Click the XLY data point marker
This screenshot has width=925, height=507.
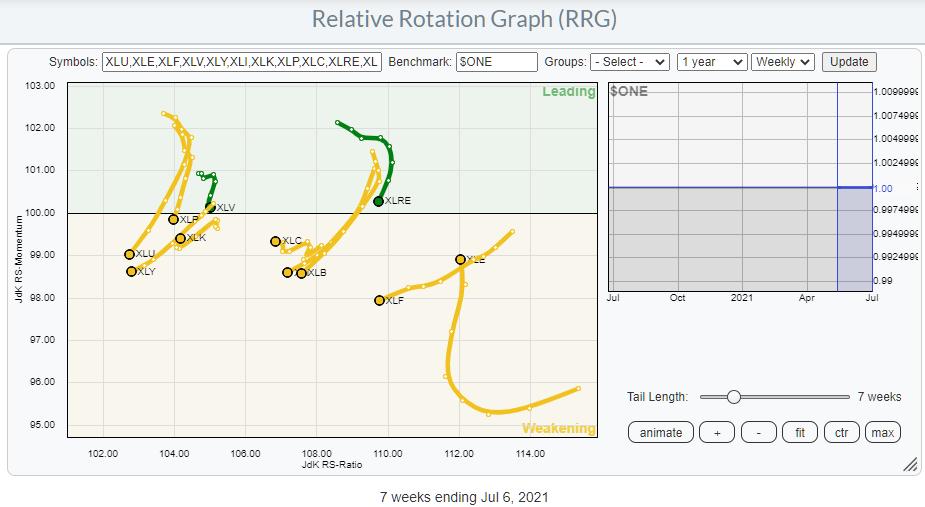pos(132,271)
